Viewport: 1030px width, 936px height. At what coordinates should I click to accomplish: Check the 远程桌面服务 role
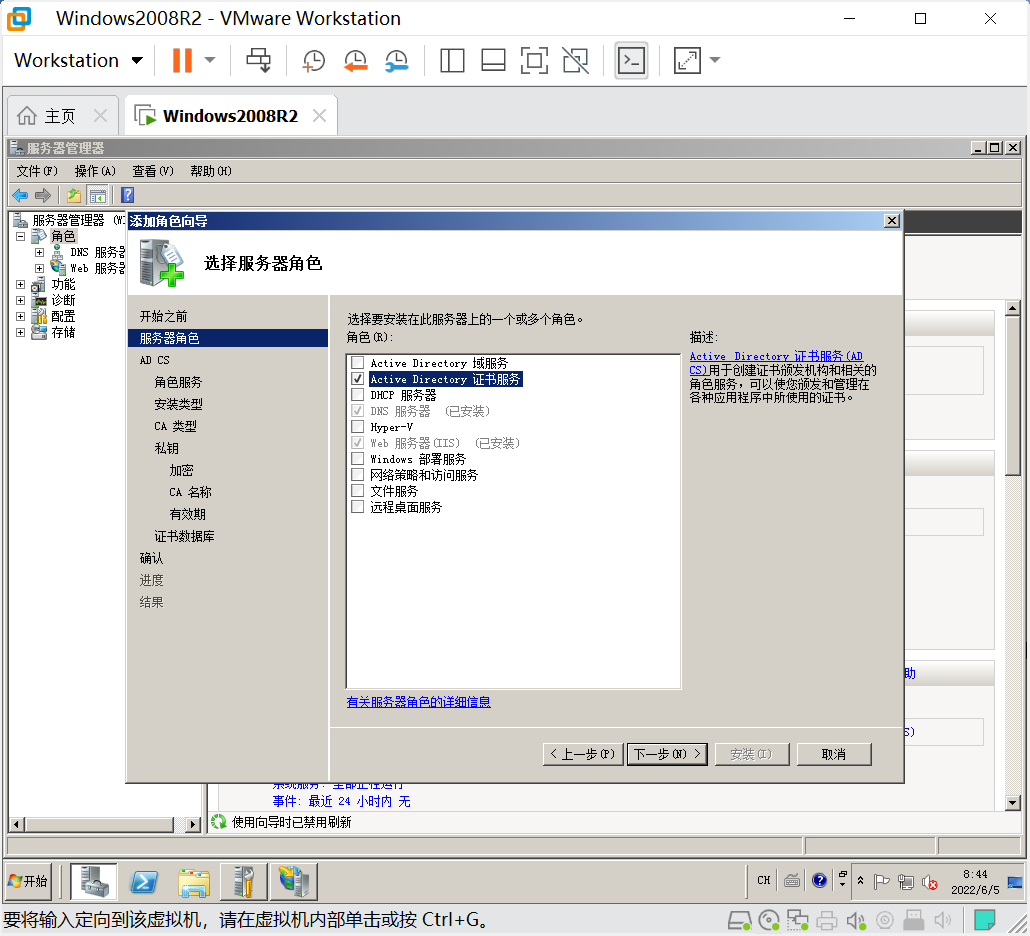pyautogui.click(x=357, y=507)
